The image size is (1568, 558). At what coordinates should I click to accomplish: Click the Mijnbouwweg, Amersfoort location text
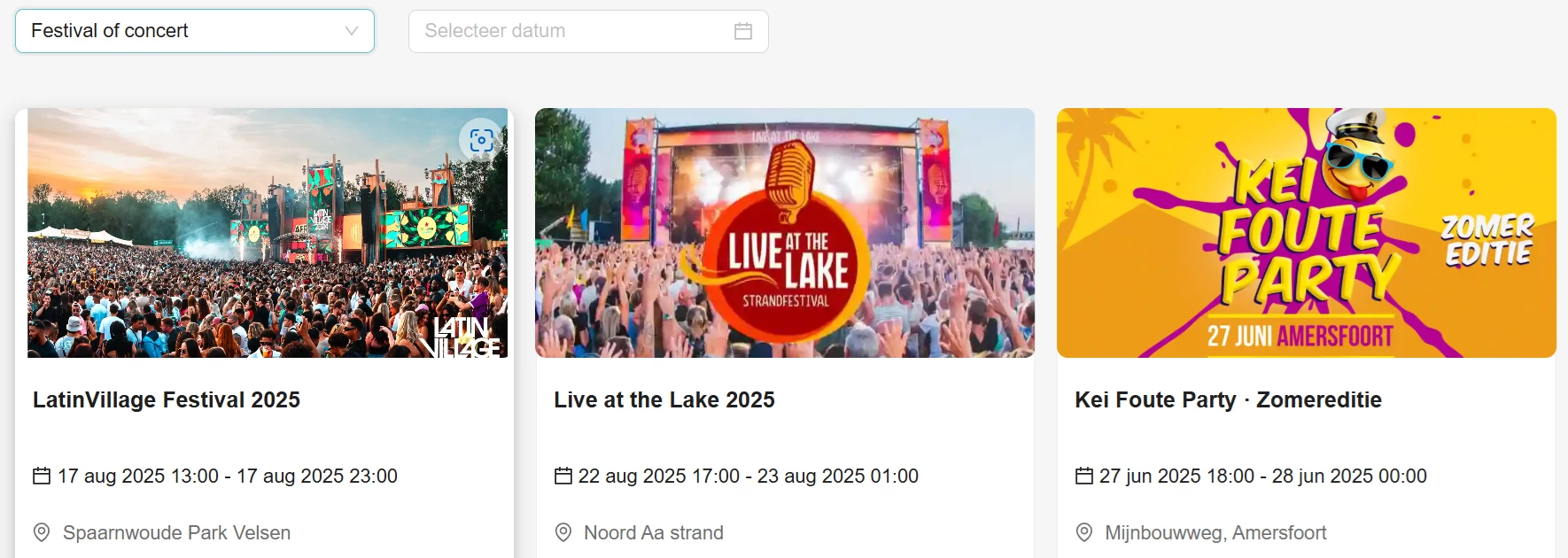pos(1215,532)
